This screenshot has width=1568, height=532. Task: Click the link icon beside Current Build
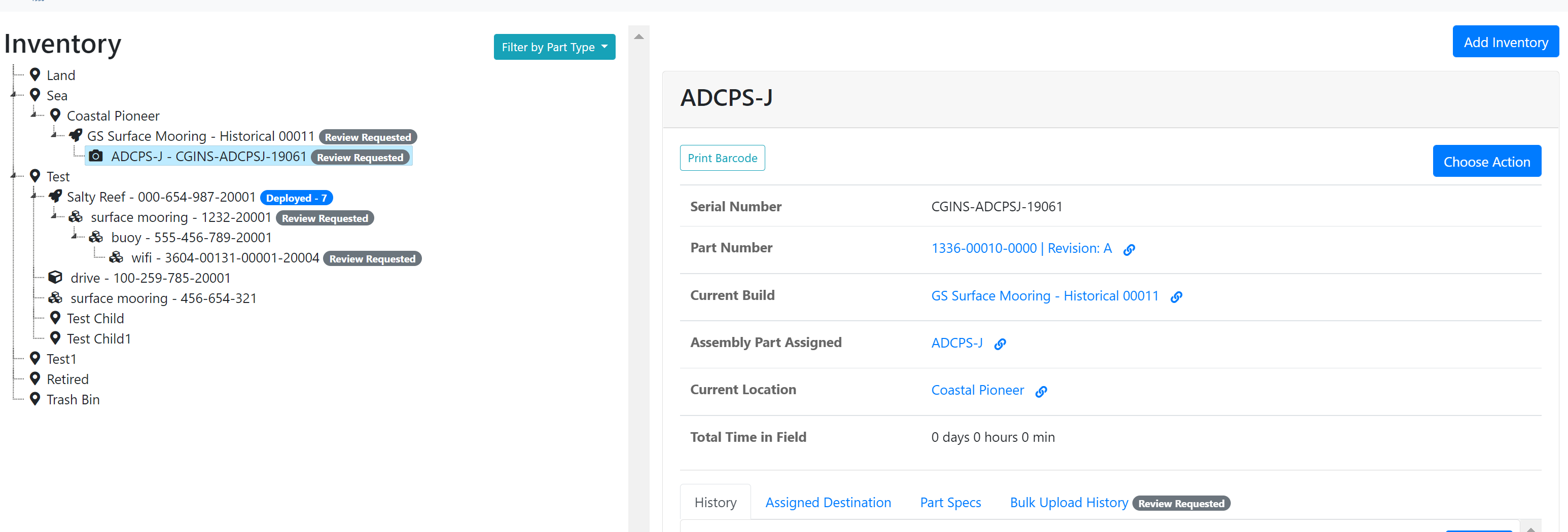tap(1176, 297)
